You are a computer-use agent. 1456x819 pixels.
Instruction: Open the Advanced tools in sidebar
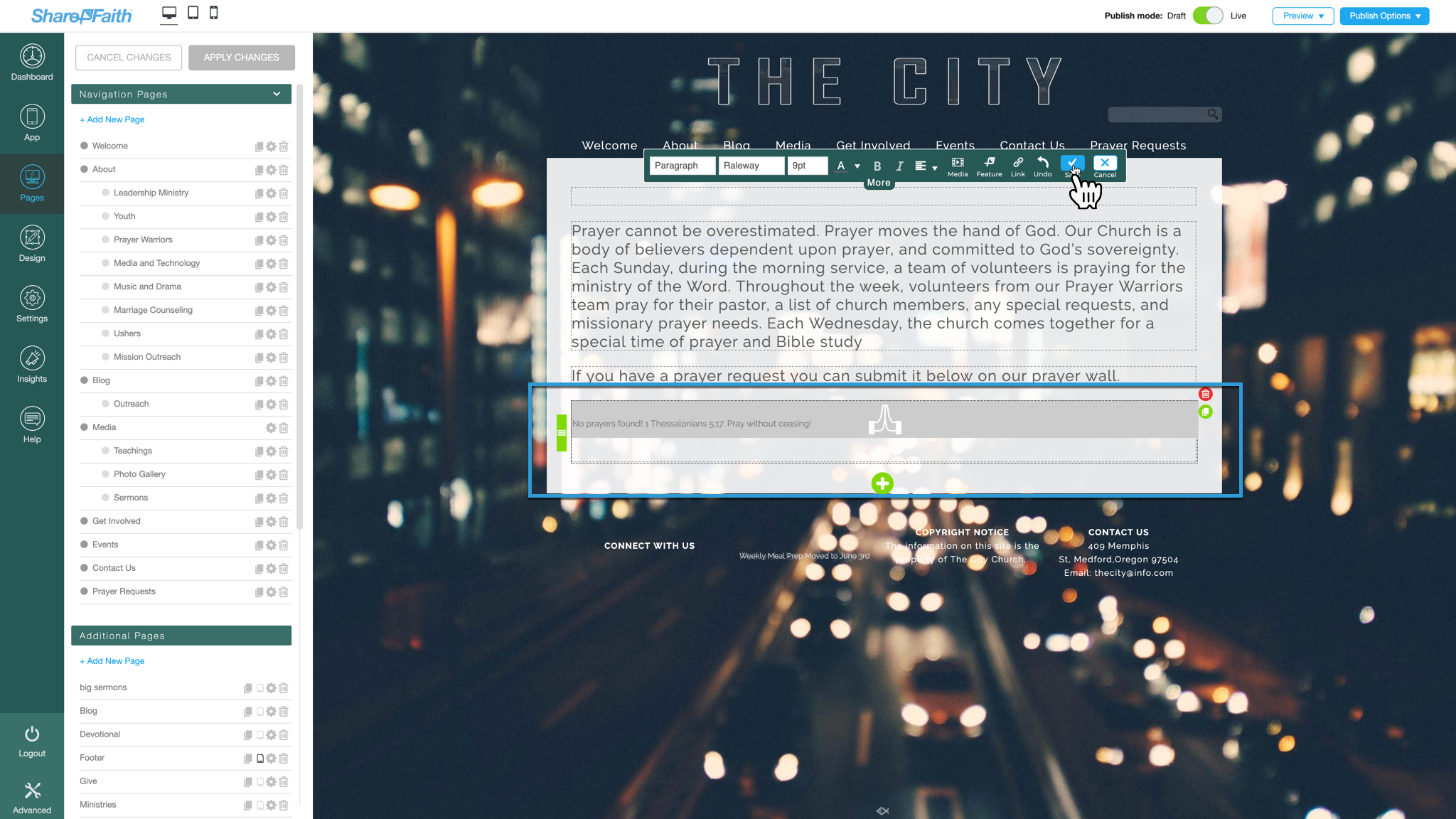[x=32, y=798]
